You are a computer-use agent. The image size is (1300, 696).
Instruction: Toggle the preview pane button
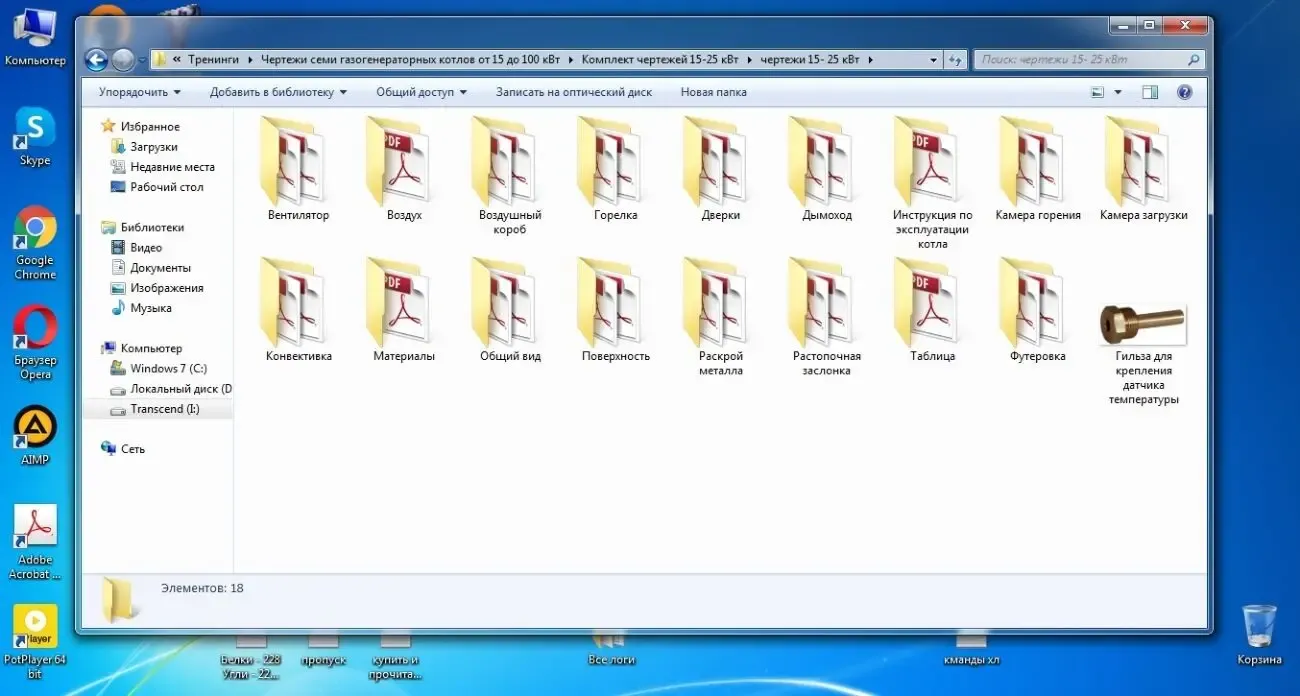coord(1150,92)
